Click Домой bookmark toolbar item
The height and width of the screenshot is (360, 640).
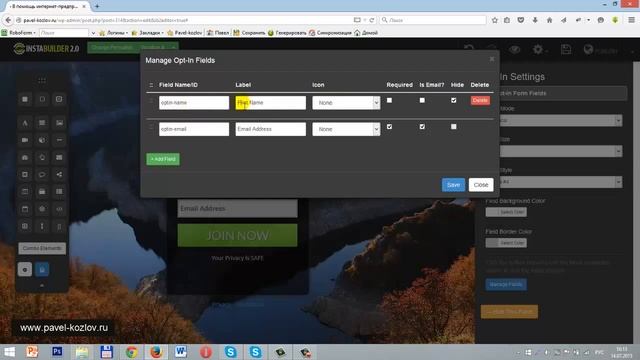(x=366, y=33)
